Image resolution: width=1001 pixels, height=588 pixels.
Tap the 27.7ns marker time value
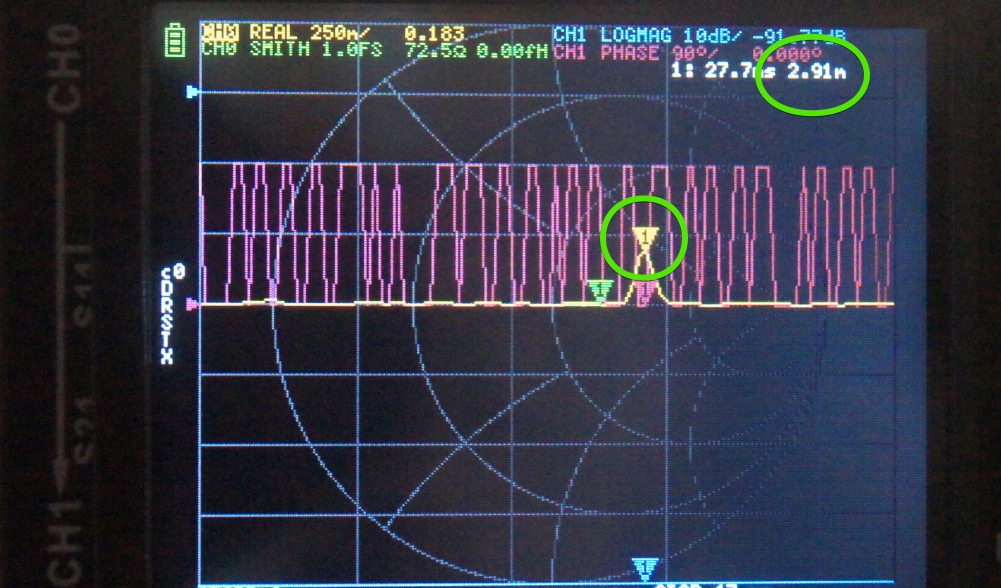pos(740,70)
